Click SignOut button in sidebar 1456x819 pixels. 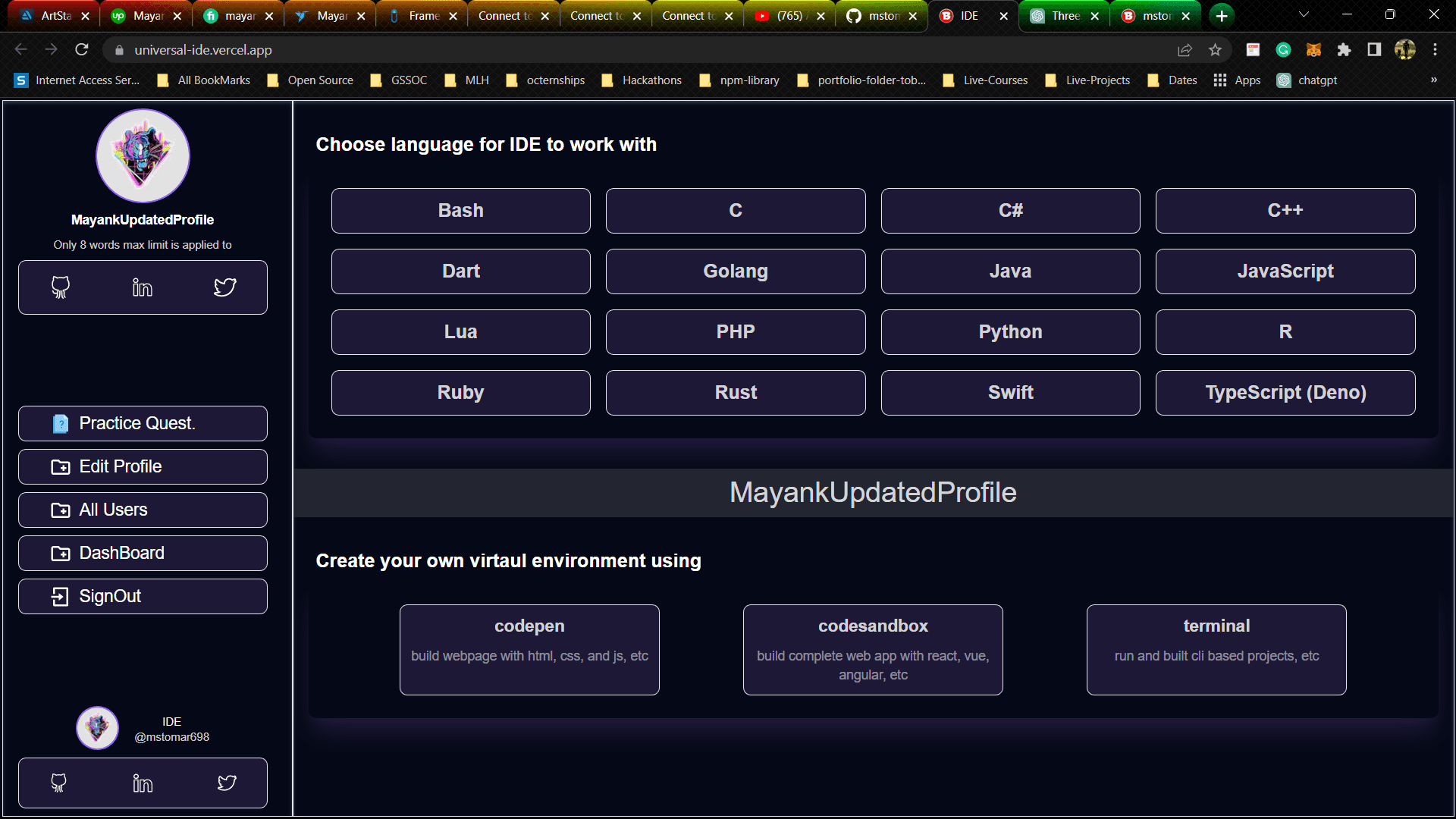coord(143,596)
